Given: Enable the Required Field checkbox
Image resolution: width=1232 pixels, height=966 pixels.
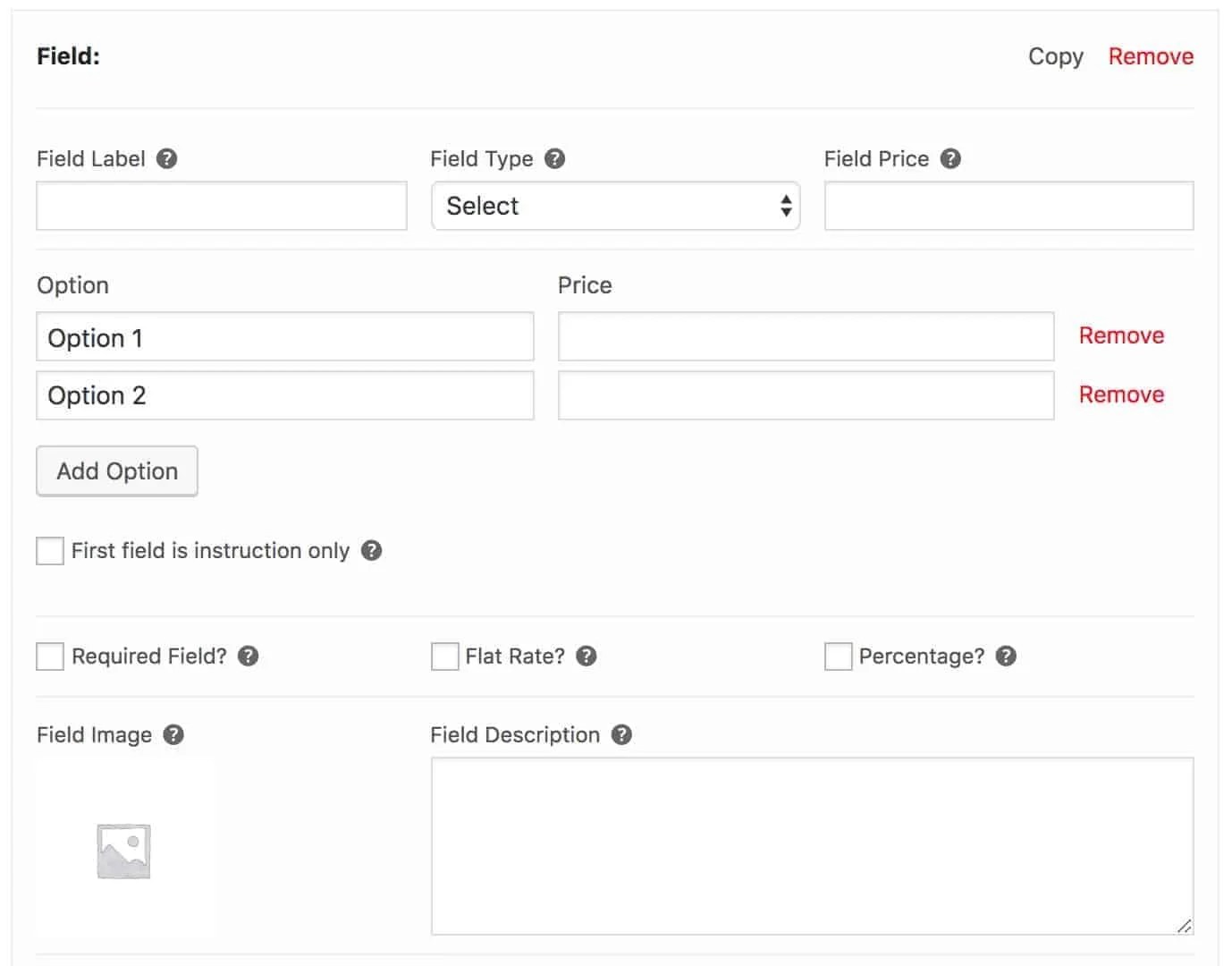Looking at the screenshot, I should click(50, 657).
